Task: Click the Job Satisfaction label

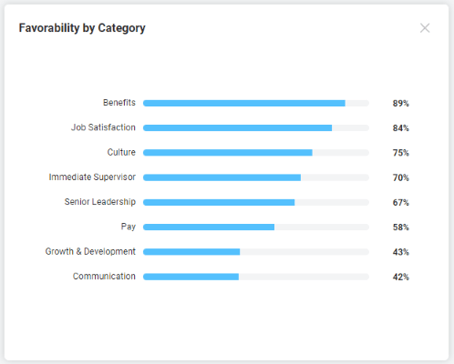Action: click(x=103, y=128)
